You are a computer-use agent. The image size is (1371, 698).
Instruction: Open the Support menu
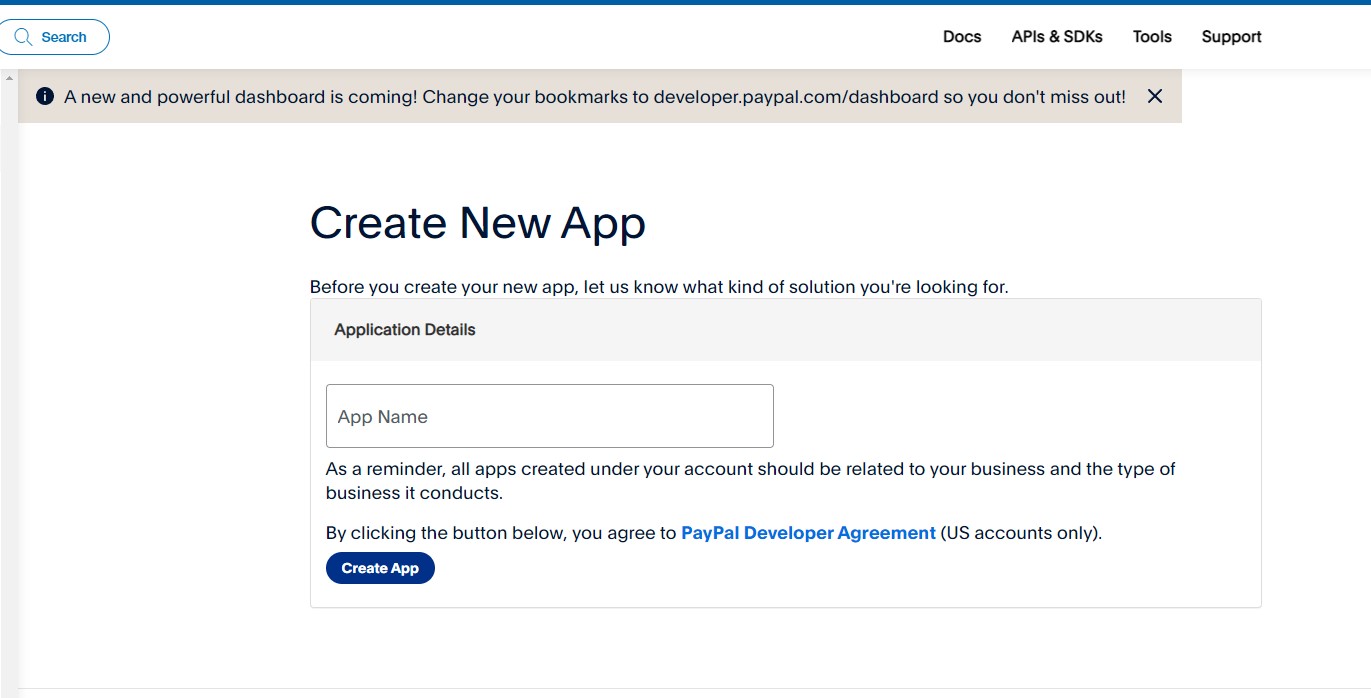pyautogui.click(x=1231, y=37)
